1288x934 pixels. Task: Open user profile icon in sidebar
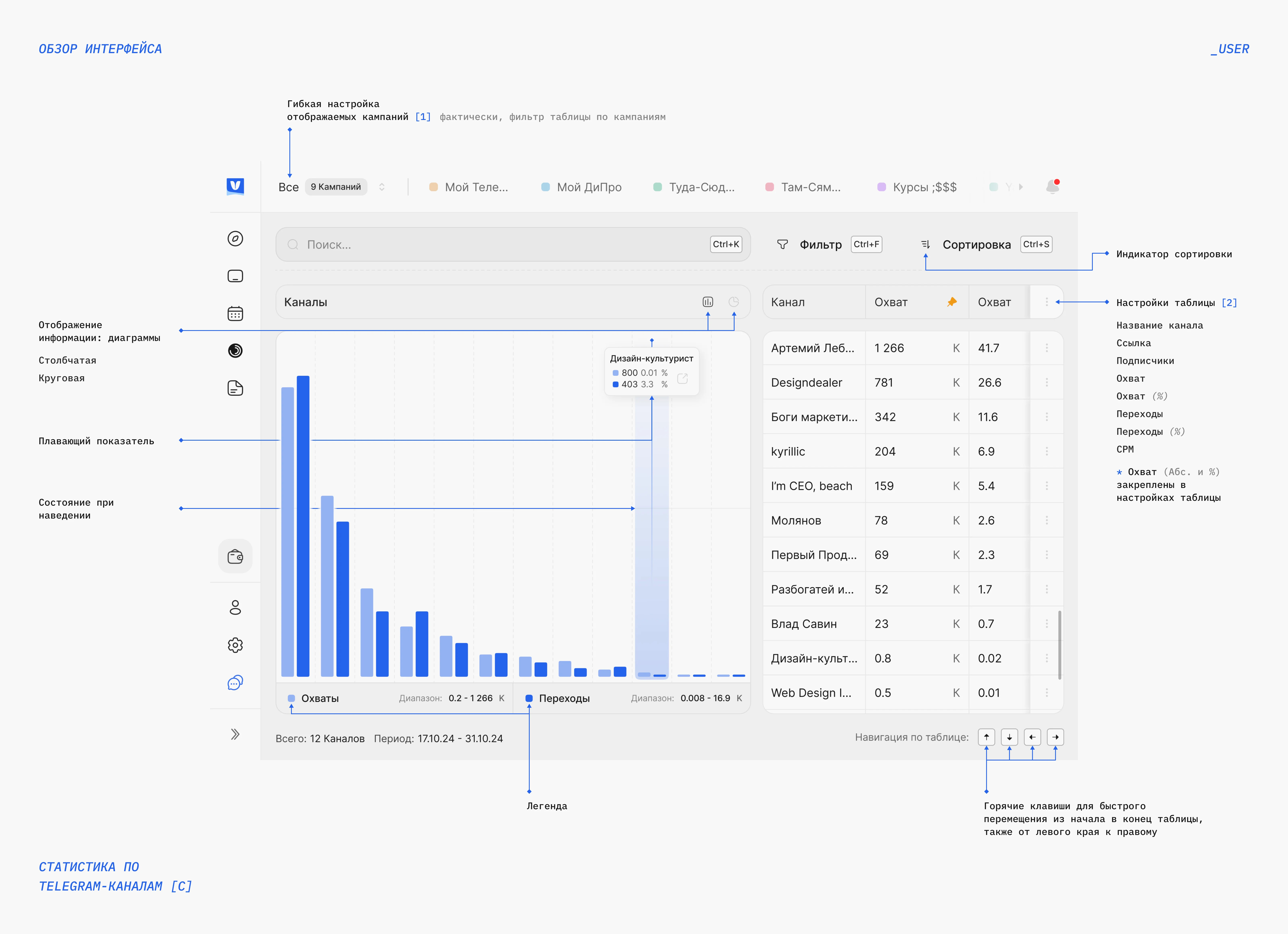click(x=235, y=607)
